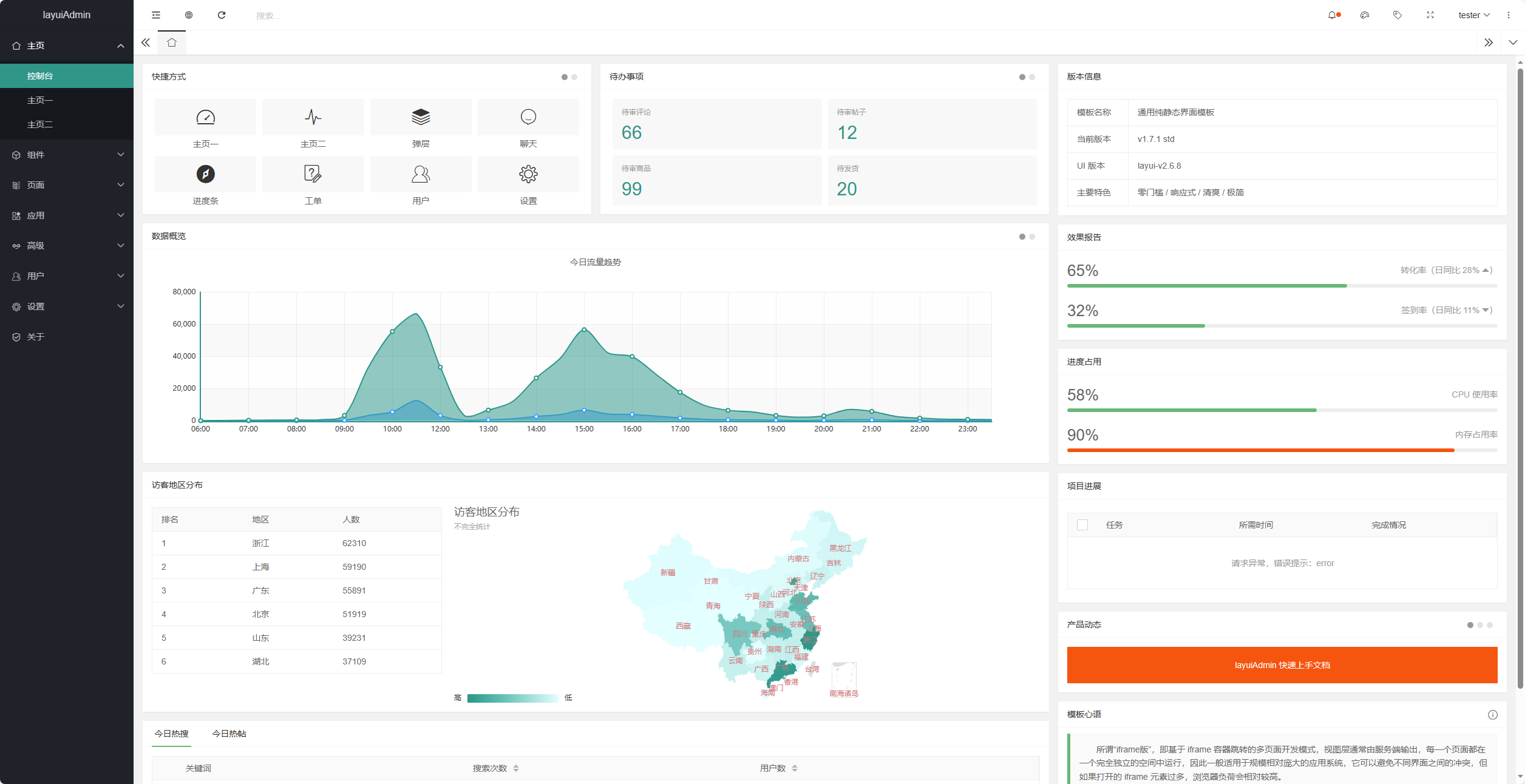This screenshot has height=784, width=1525.
Task: Open the theme palette icon
Action: (x=1365, y=15)
